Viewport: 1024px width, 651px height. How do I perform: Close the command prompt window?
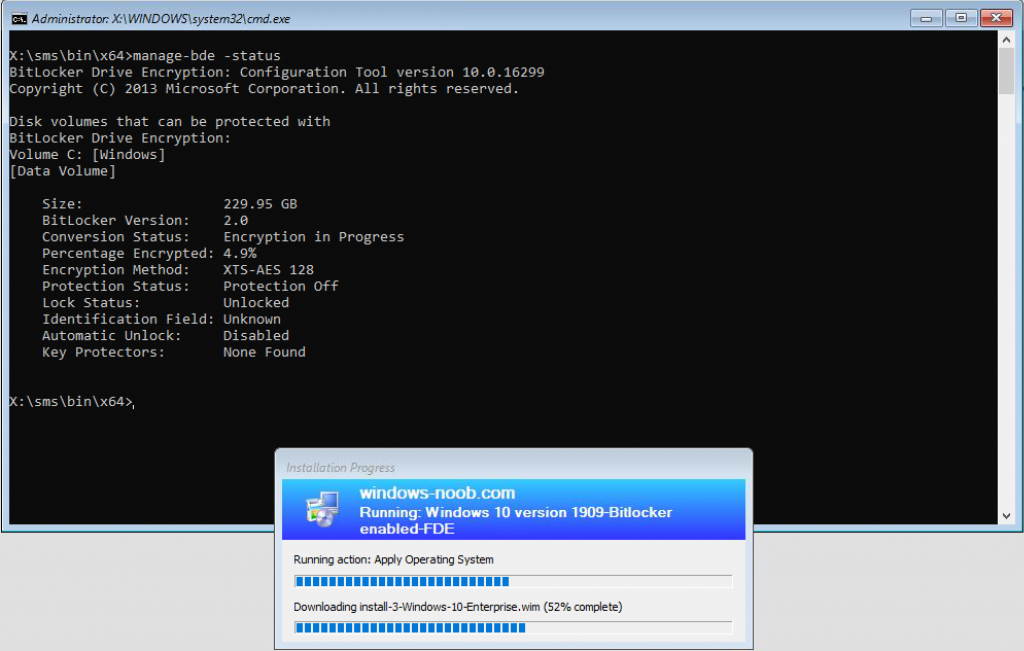(x=995, y=17)
